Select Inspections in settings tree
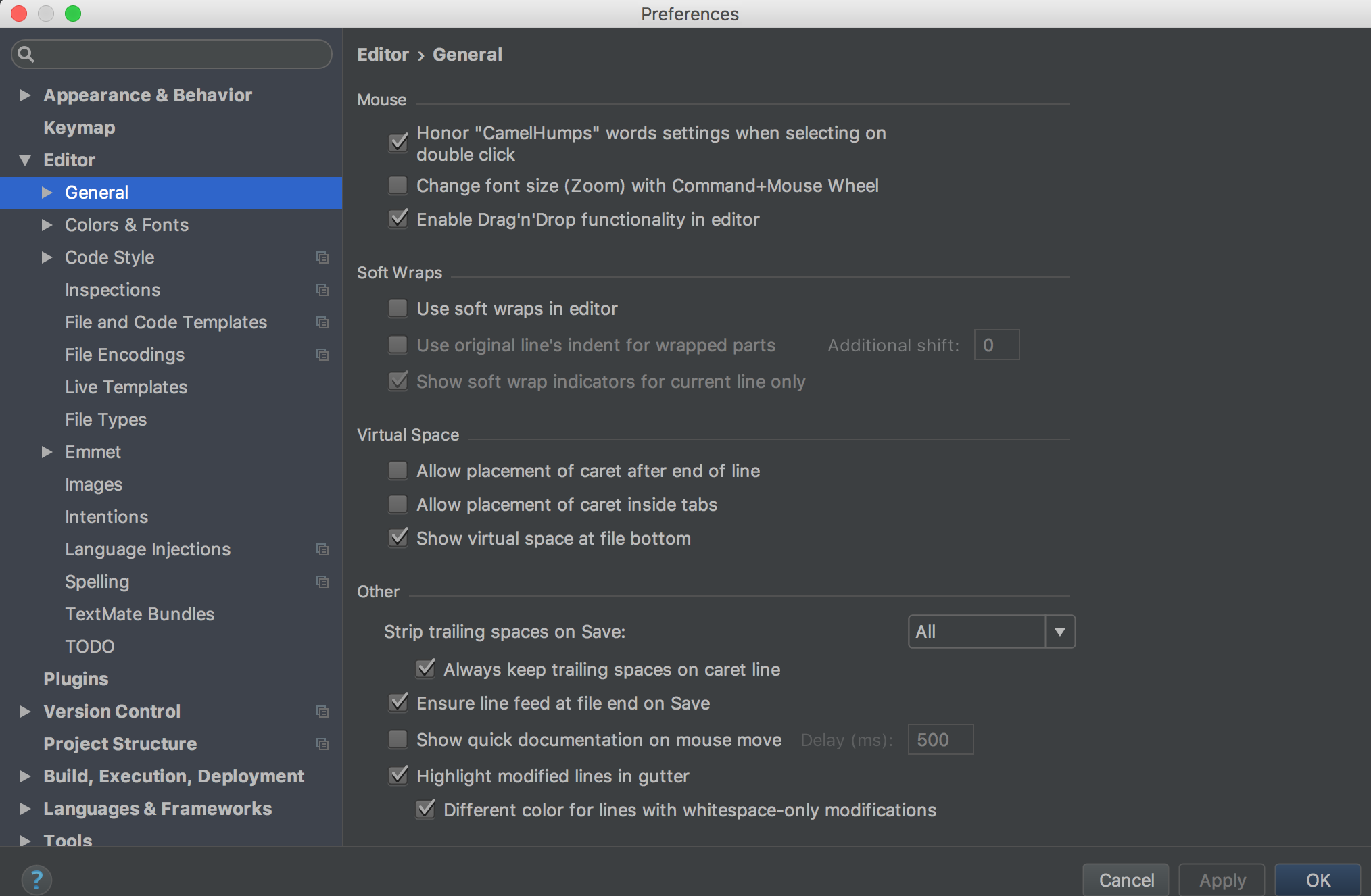 (x=112, y=290)
